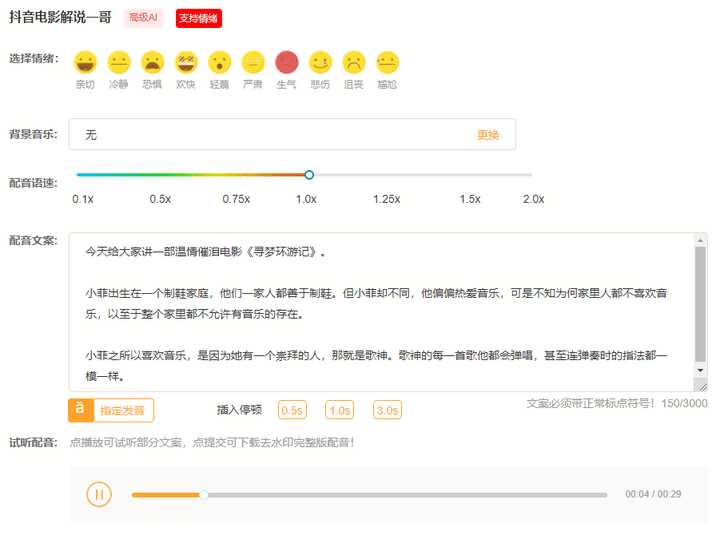Click the 插入停顿 label
Image resolution: width=720 pixels, height=535 pixels.
[239, 410]
